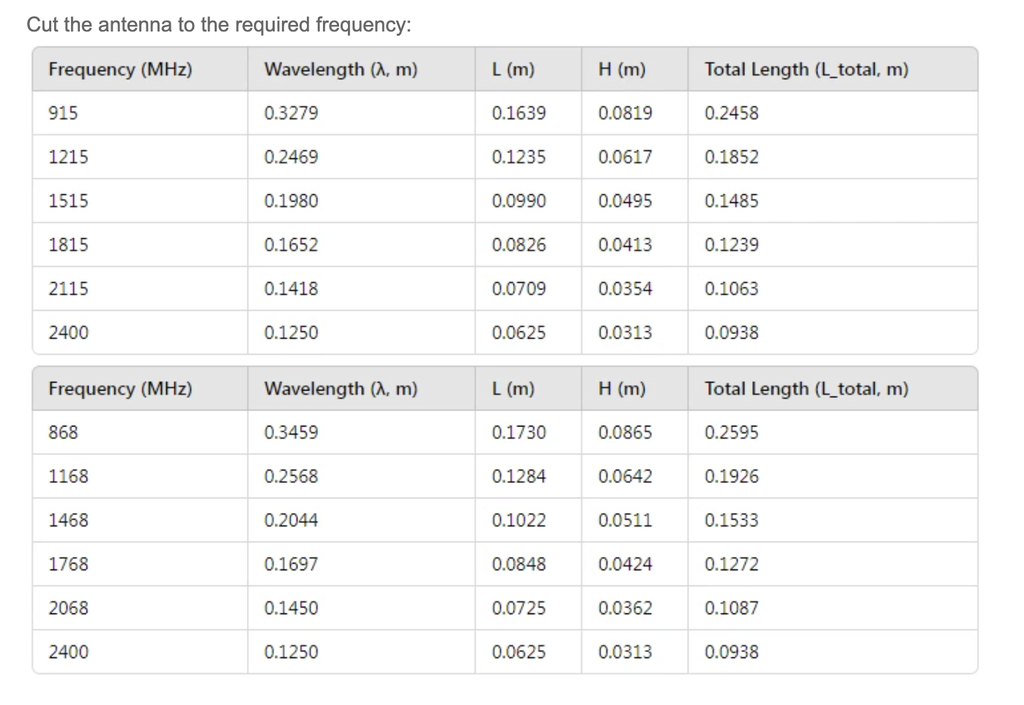Select the 0.1697 wavelength cell
The width and height of the screenshot is (1024, 705).
click(291, 565)
